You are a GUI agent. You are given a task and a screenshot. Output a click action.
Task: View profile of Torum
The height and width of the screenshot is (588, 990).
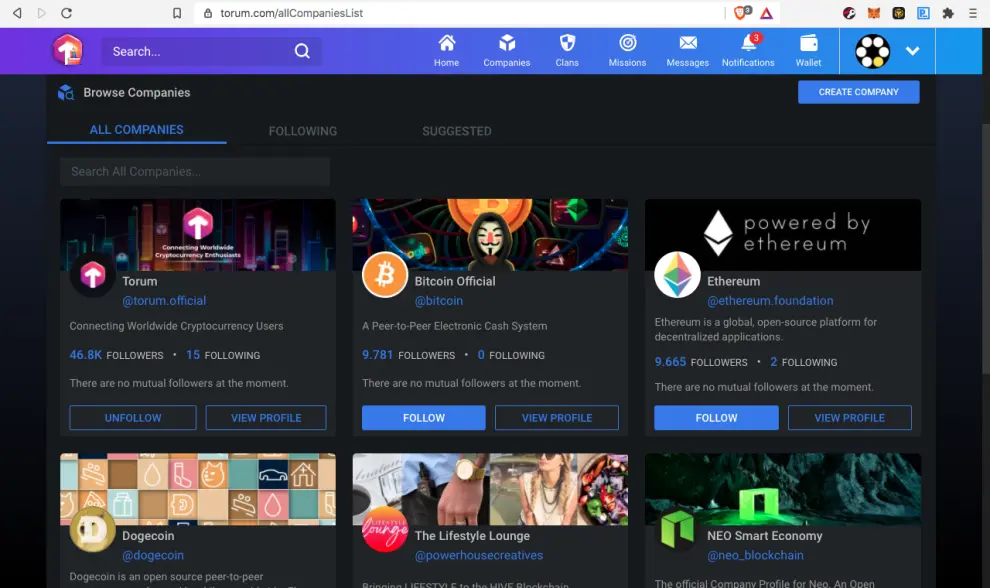(x=266, y=418)
